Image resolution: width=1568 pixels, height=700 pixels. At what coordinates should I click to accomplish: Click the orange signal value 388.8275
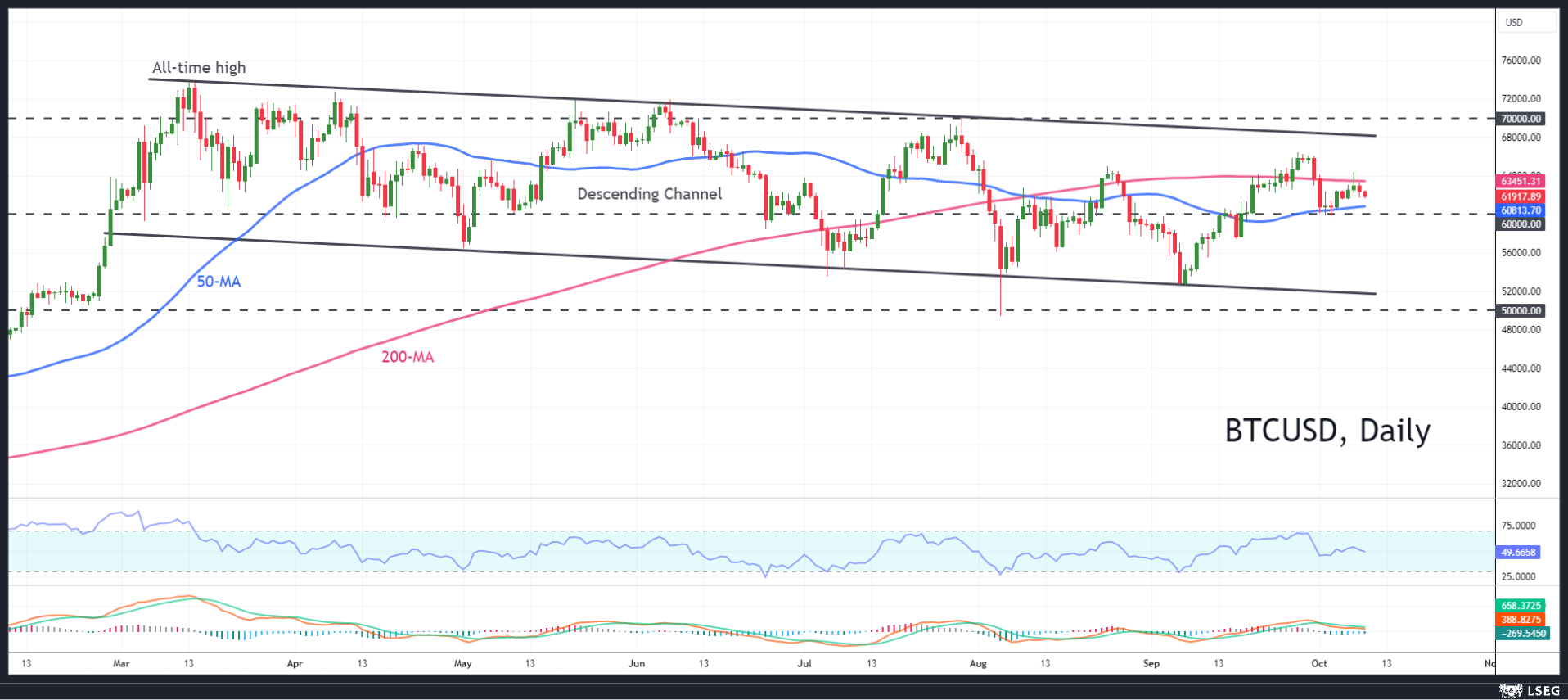pyautogui.click(x=1521, y=620)
